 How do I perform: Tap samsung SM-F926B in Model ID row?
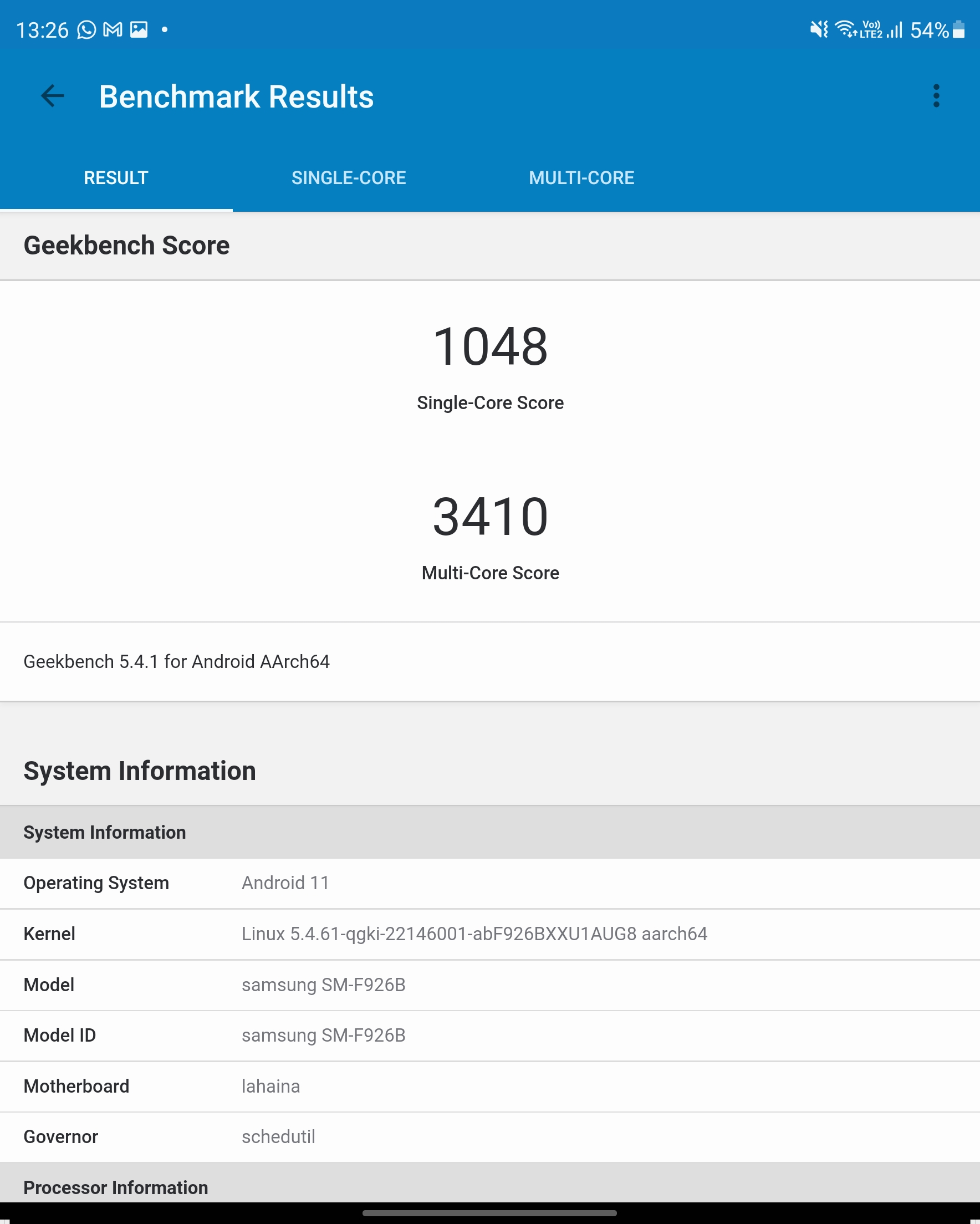(x=324, y=1035)
